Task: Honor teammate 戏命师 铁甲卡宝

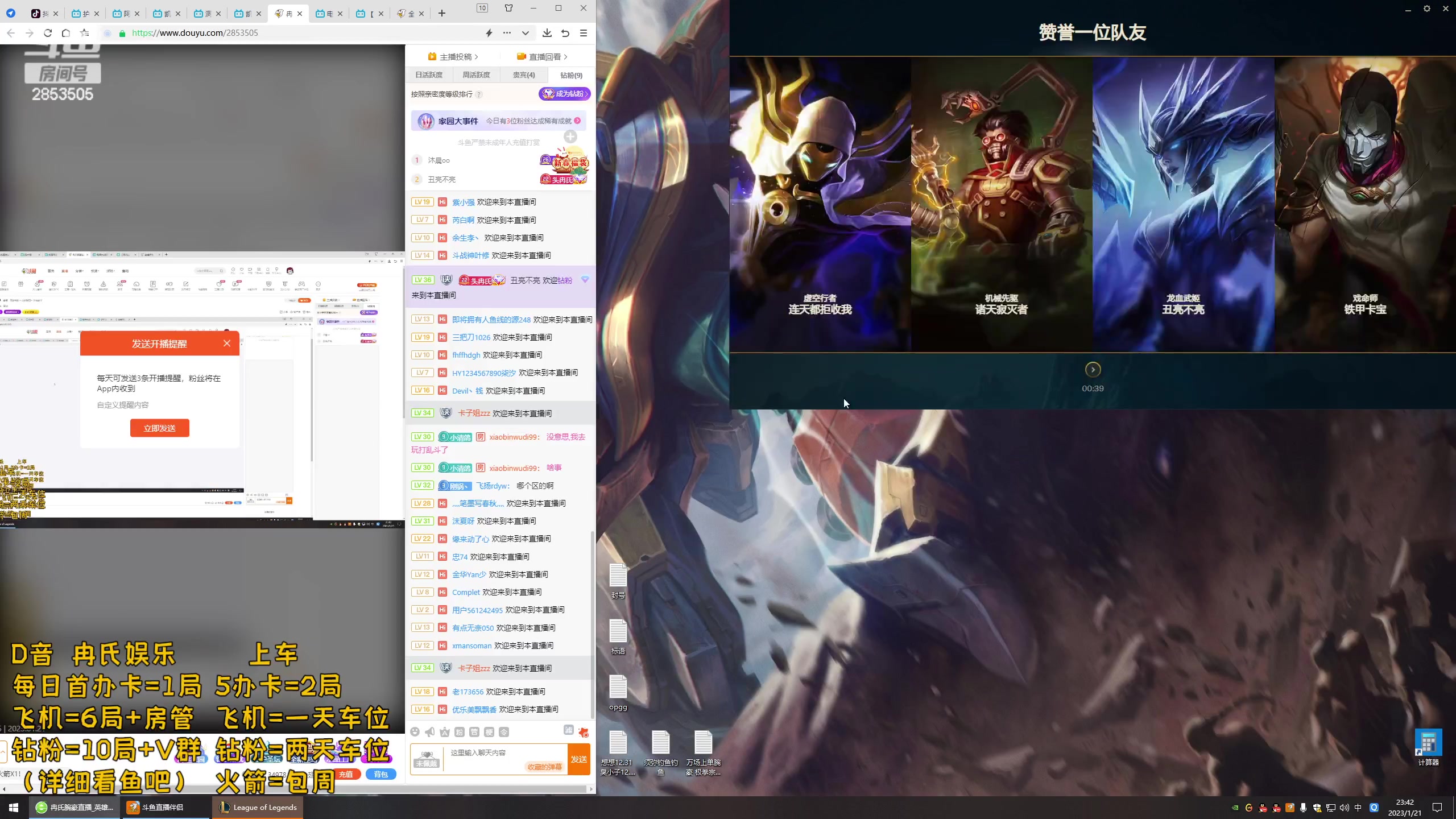Action: pyautogui.click(x=1365, y=205)
